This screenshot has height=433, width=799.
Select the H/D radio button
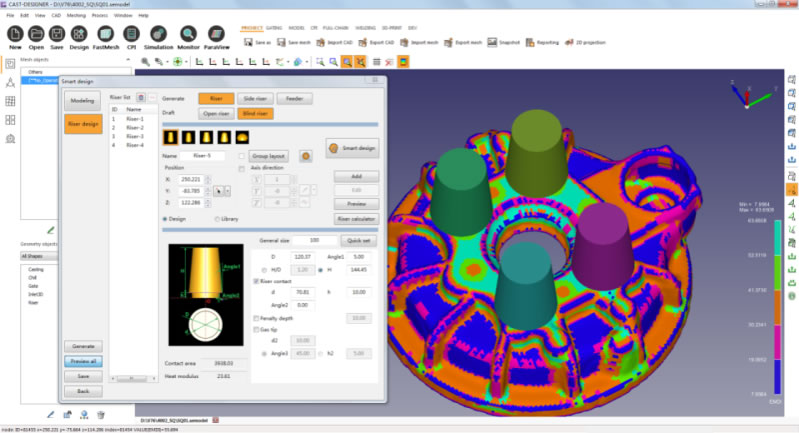tap(264, 270)
